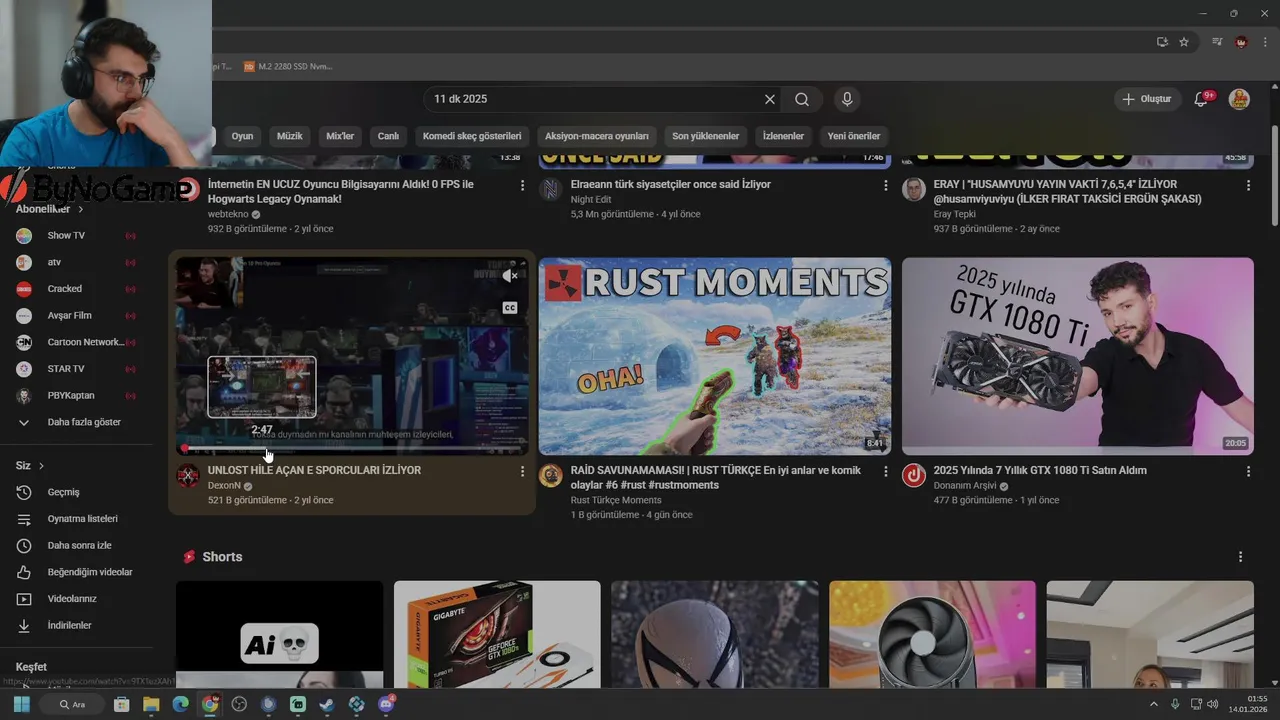
Task: Select the Mix'ler filter chip
Action: coord(340,136)
